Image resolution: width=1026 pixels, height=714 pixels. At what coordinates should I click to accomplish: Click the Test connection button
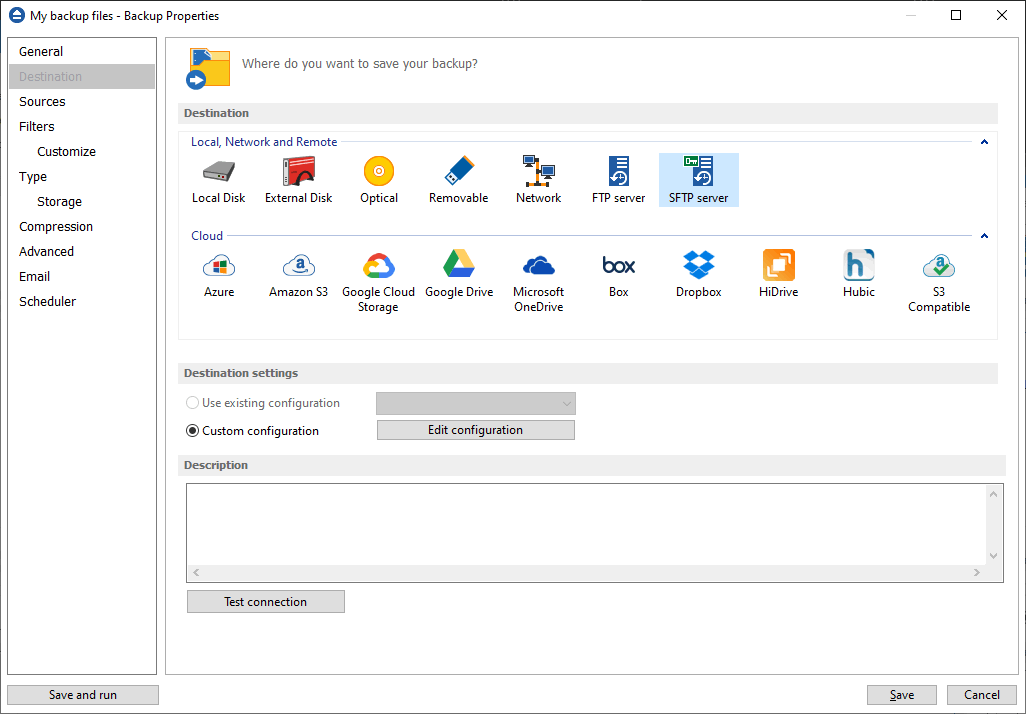click(x=266, y=601)
